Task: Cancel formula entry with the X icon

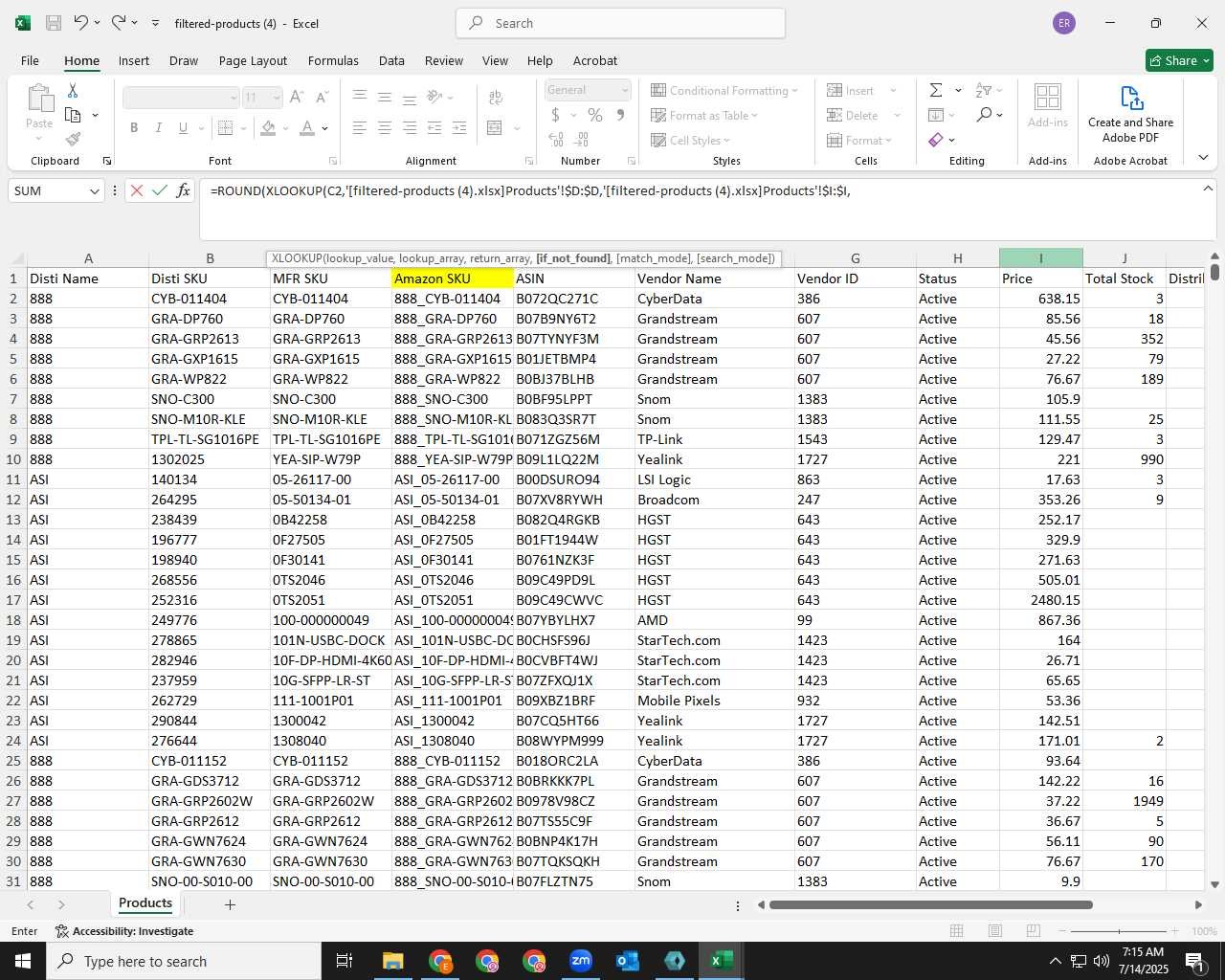Action: [137, 190]
